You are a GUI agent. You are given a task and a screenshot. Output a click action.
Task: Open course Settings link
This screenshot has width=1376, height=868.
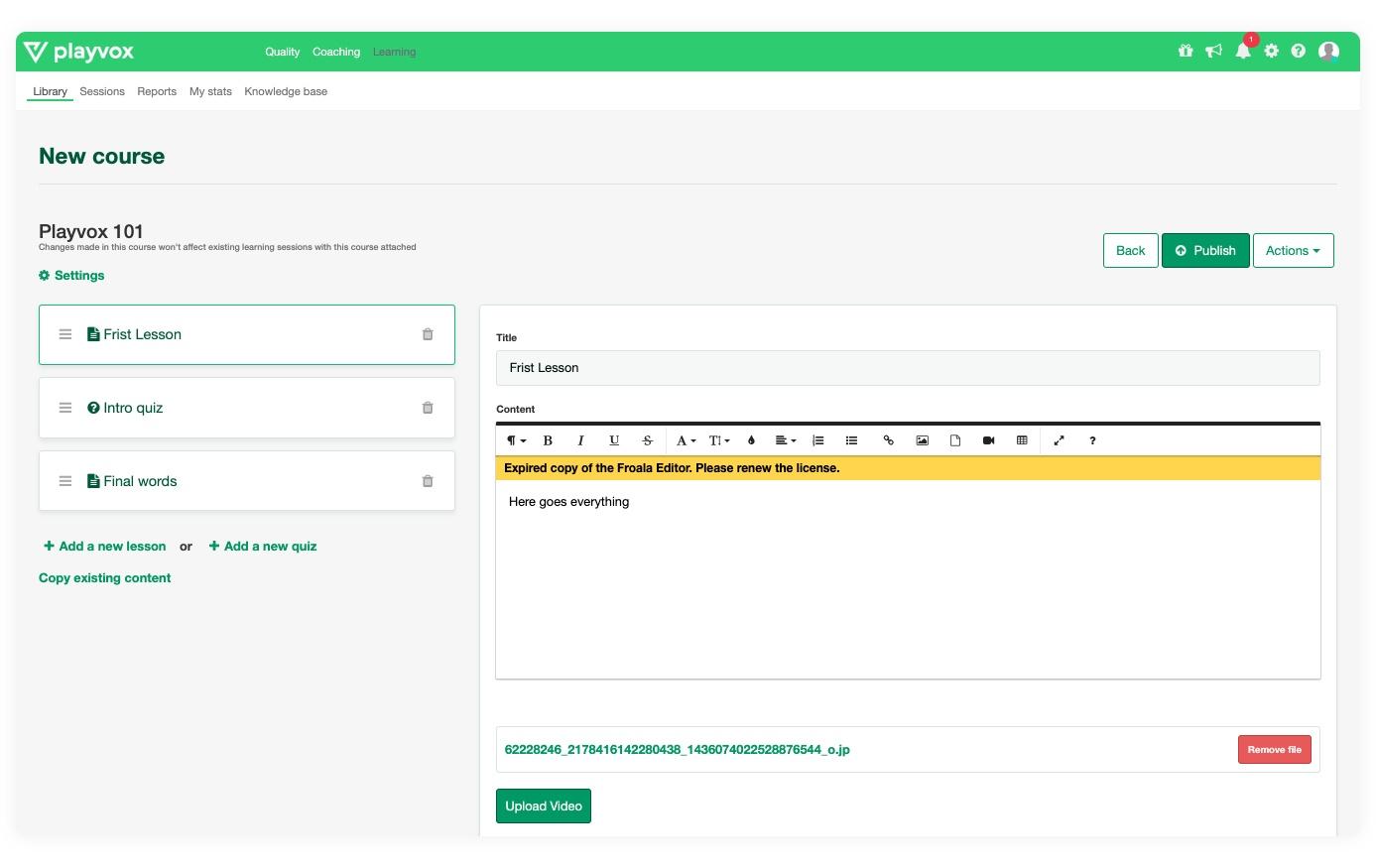tap(71, 275)
